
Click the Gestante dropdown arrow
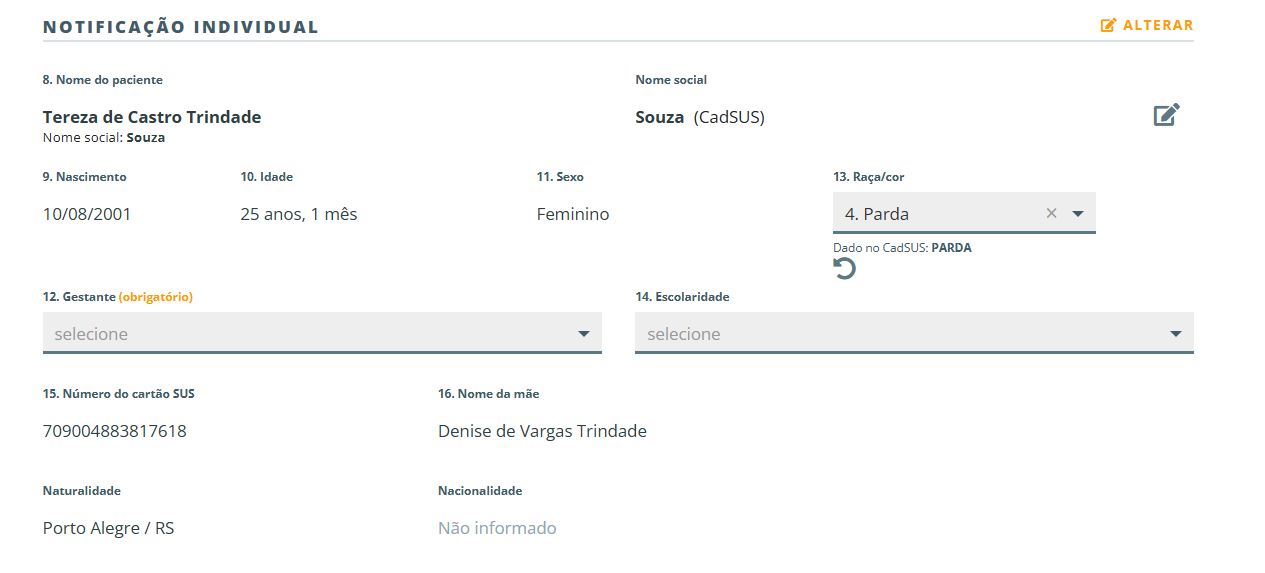click(x=584, y=334)
